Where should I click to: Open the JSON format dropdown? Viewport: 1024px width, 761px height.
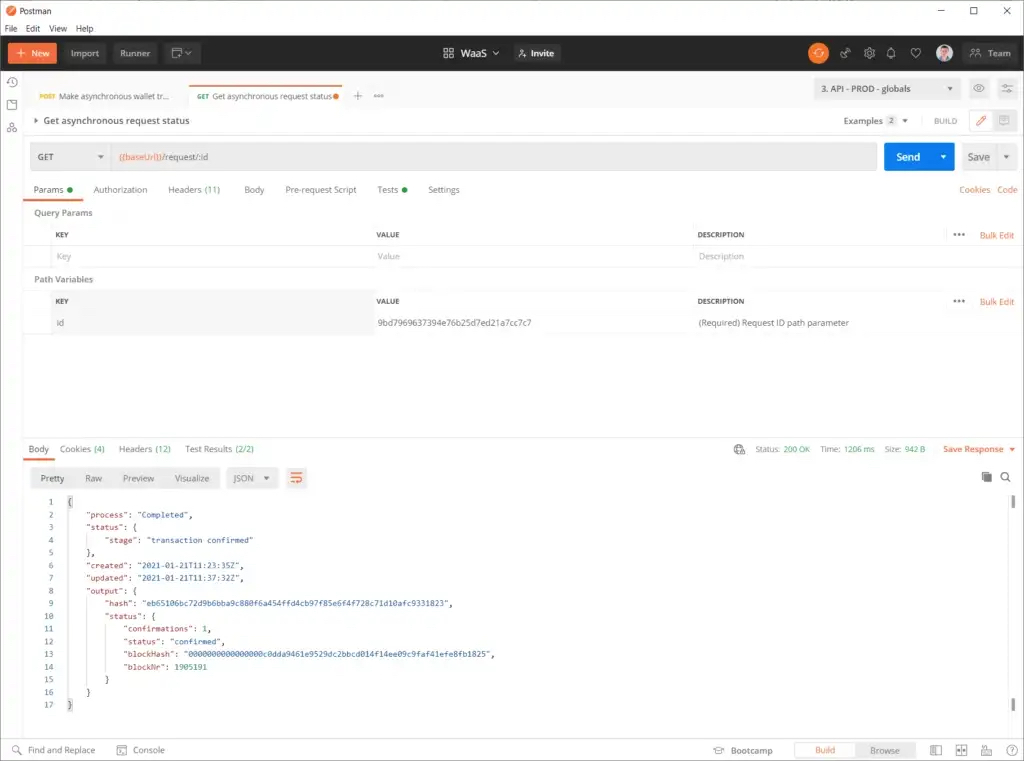pos(252,478)
